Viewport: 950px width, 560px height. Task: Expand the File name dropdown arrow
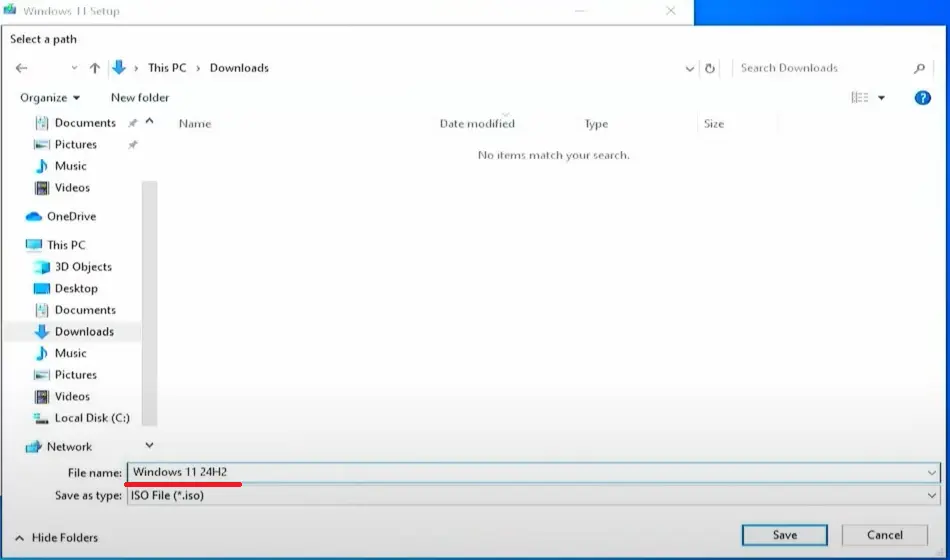(x=931, y=473)
